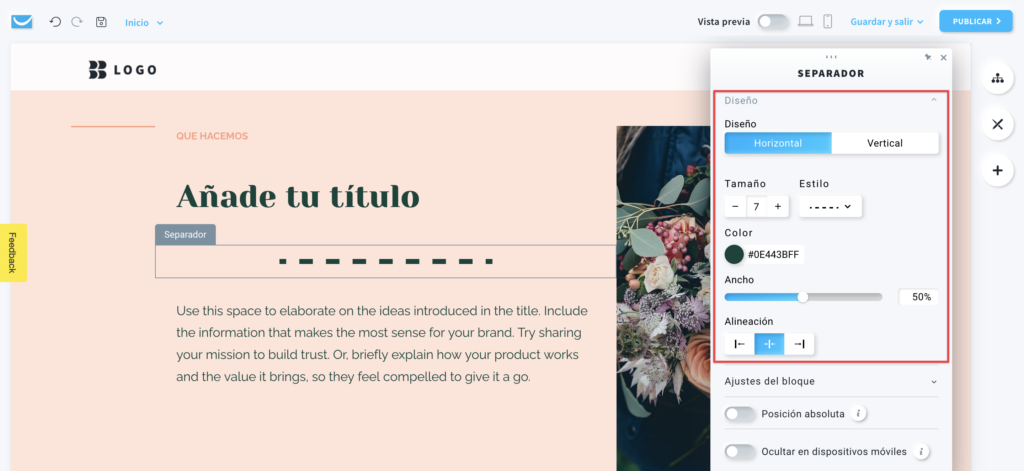This screenshot has height=471, width=1024.
Task: Select the flower bouquet image
Action: [664, 299]
